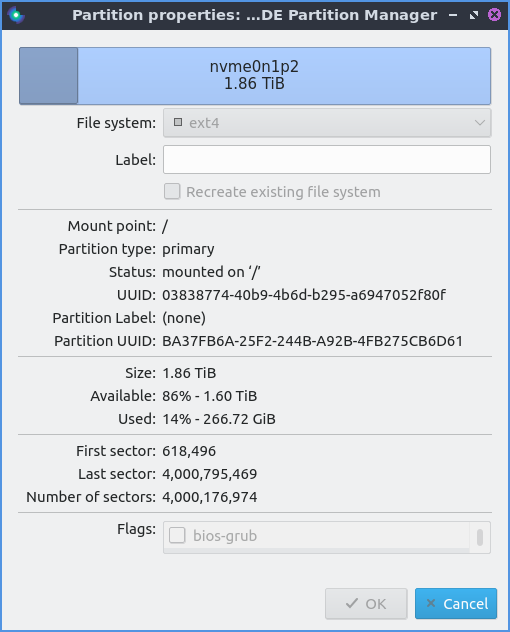This screenshot has height=632, width=510.
Task: Click the file system UUID value
Action: (304, 295)
